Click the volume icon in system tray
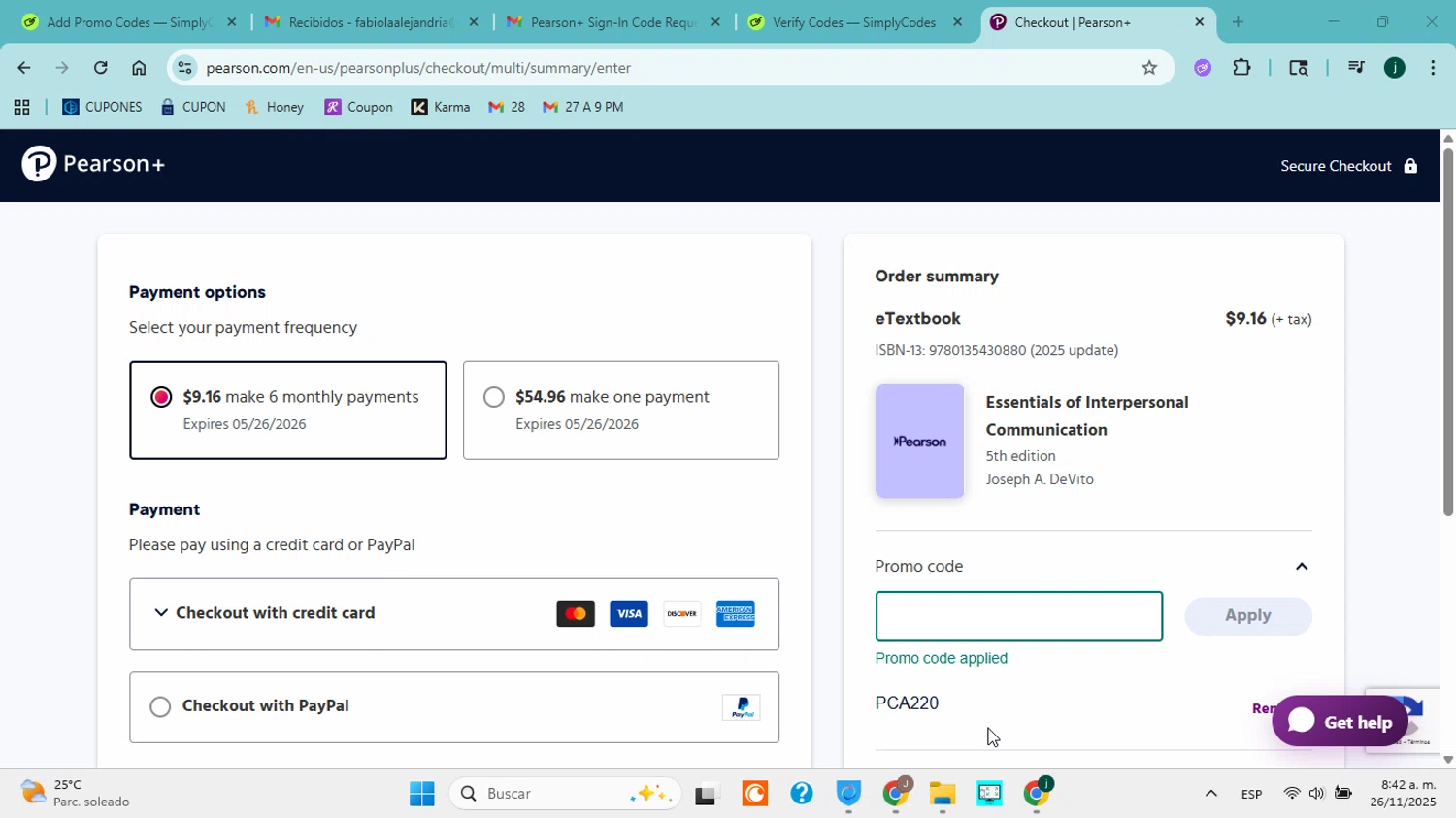 coord(1316,794)
